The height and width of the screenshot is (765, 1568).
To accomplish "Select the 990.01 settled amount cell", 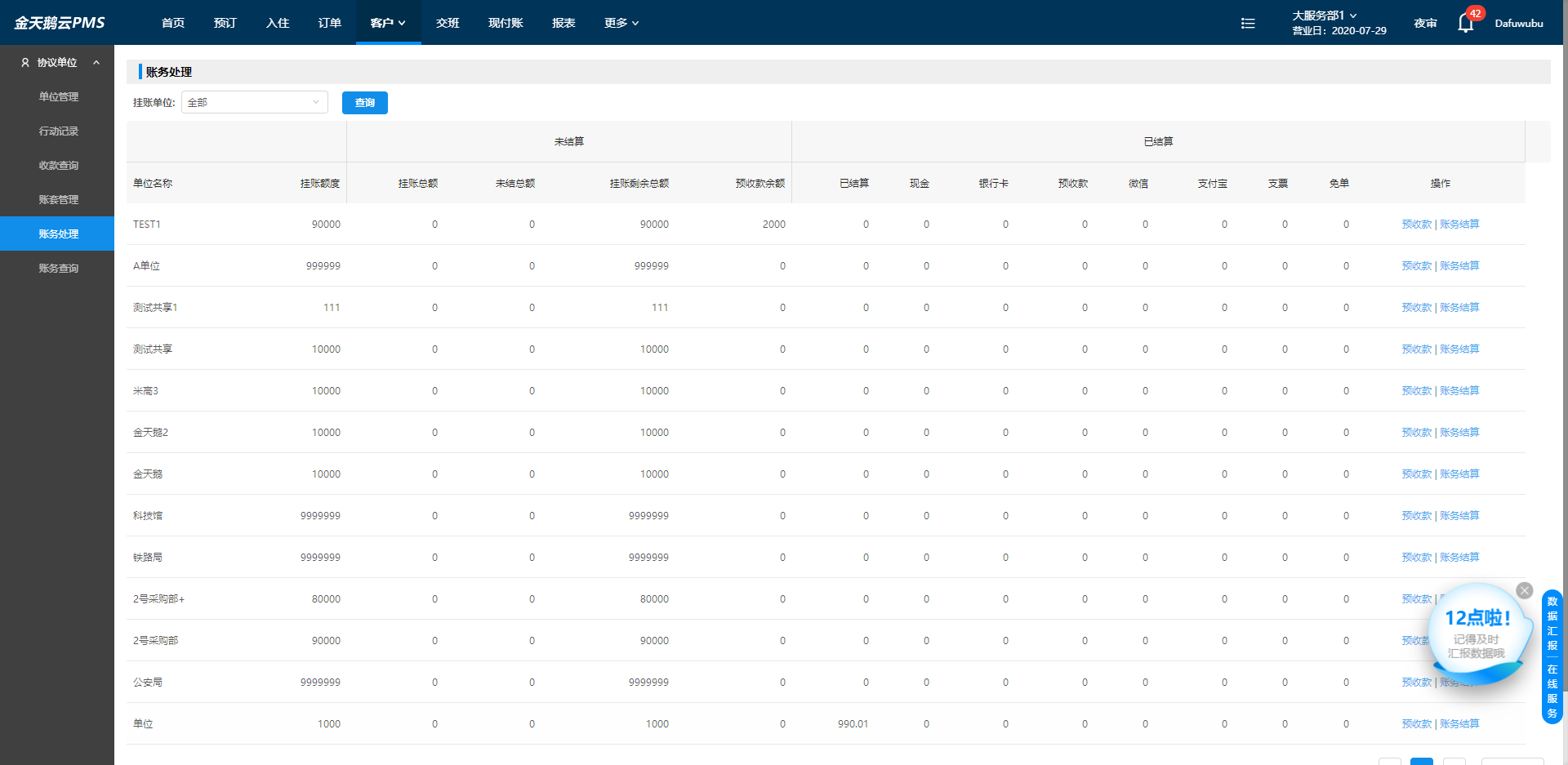I will pyautogui.click(x=853, y=723).
